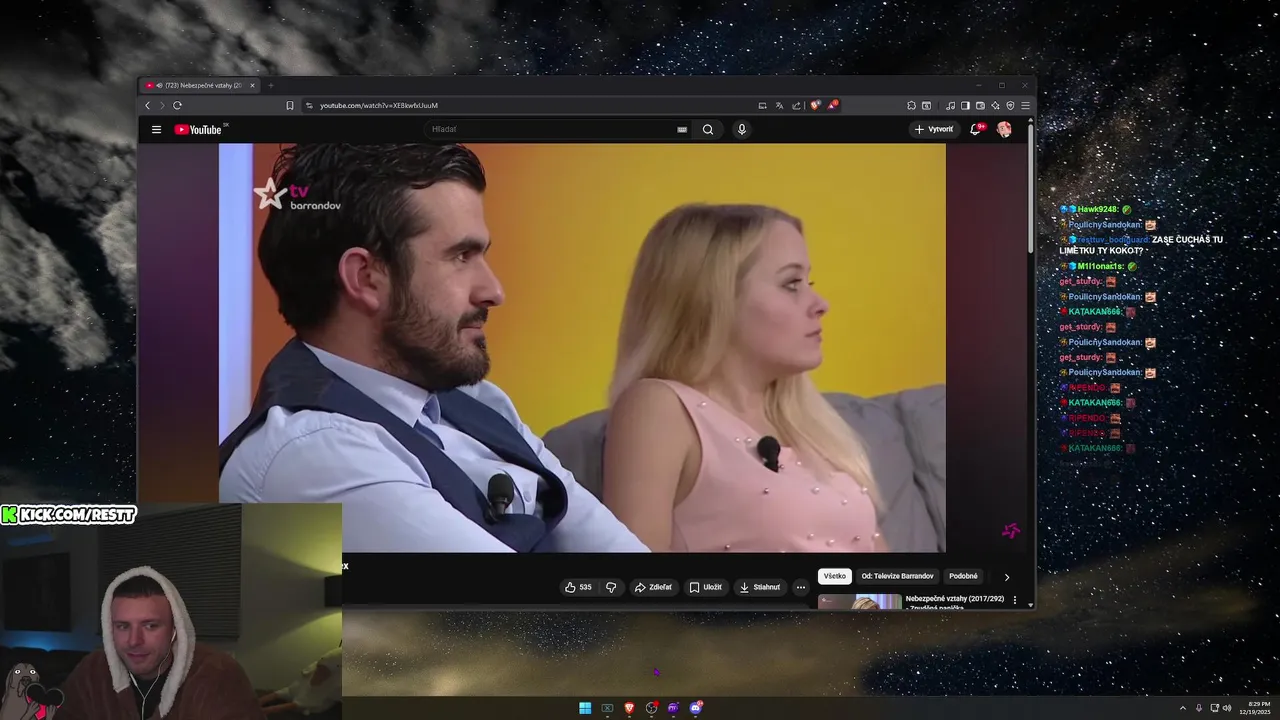Click the system tray microphone icon
Viewport: 1280px width, 720px height.
[x=1199, y=708]
